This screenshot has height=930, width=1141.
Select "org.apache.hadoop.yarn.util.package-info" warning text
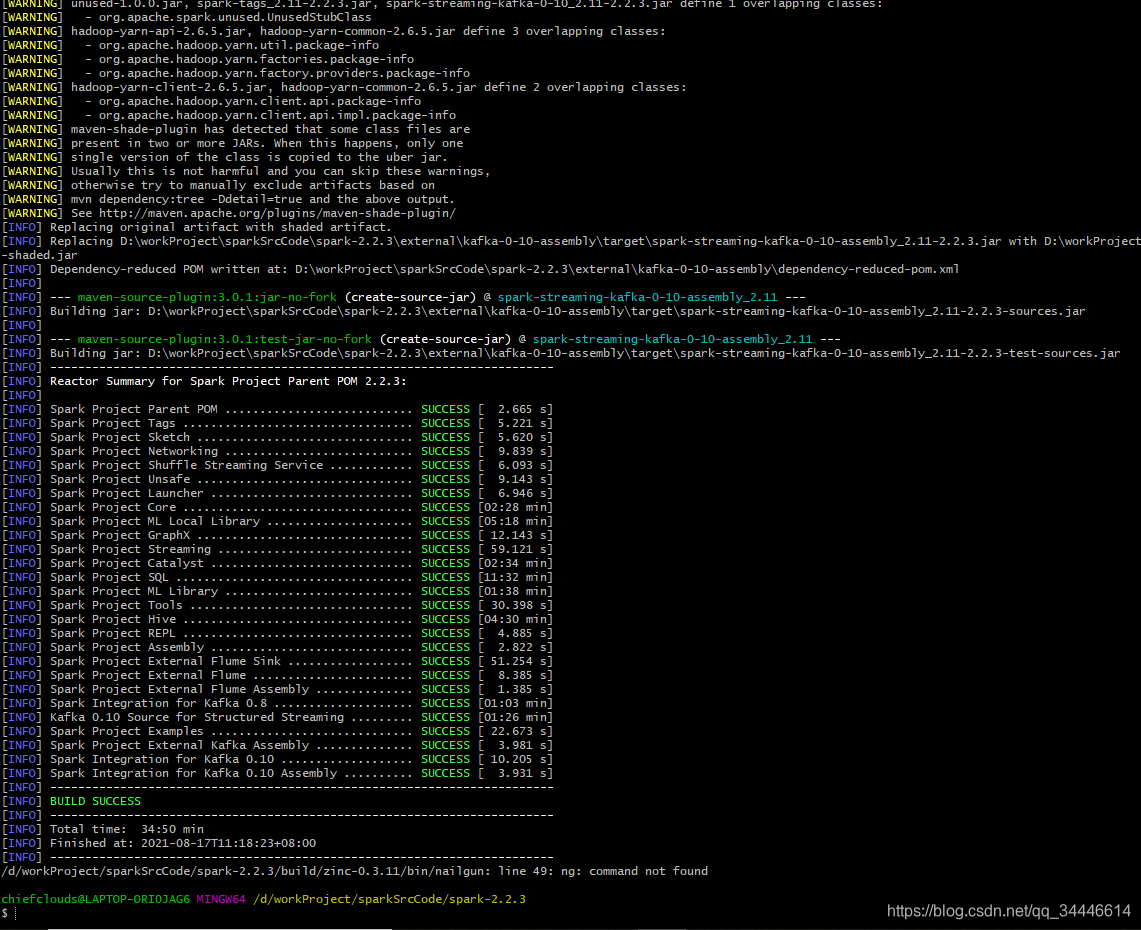[239, 45]
